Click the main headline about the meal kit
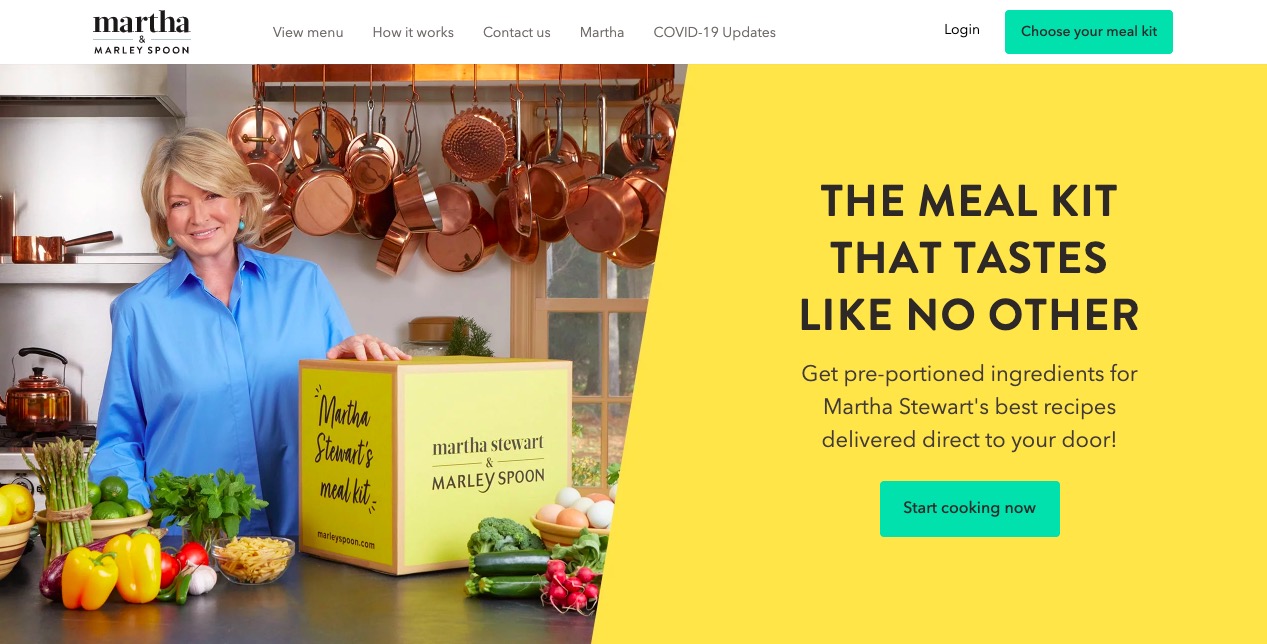The image size is (1267, 644). click(x=969, y=259)
